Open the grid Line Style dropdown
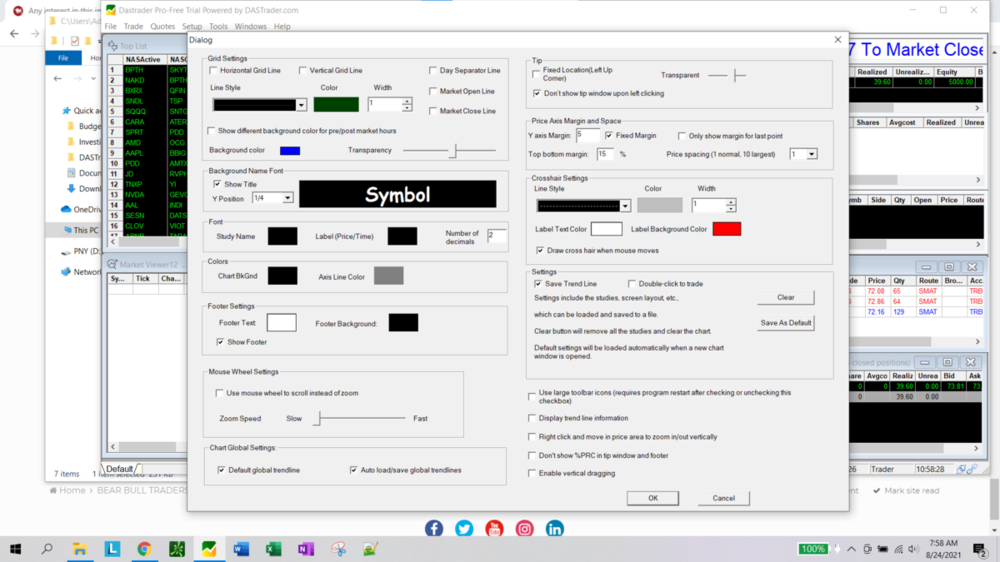The image size is (1000, 562). (301, 105)
